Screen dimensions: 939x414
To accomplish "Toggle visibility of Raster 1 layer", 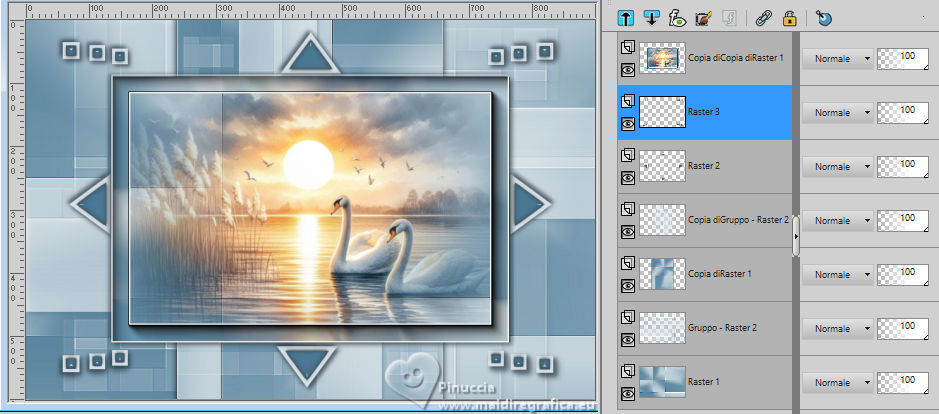I will point(628,394).
